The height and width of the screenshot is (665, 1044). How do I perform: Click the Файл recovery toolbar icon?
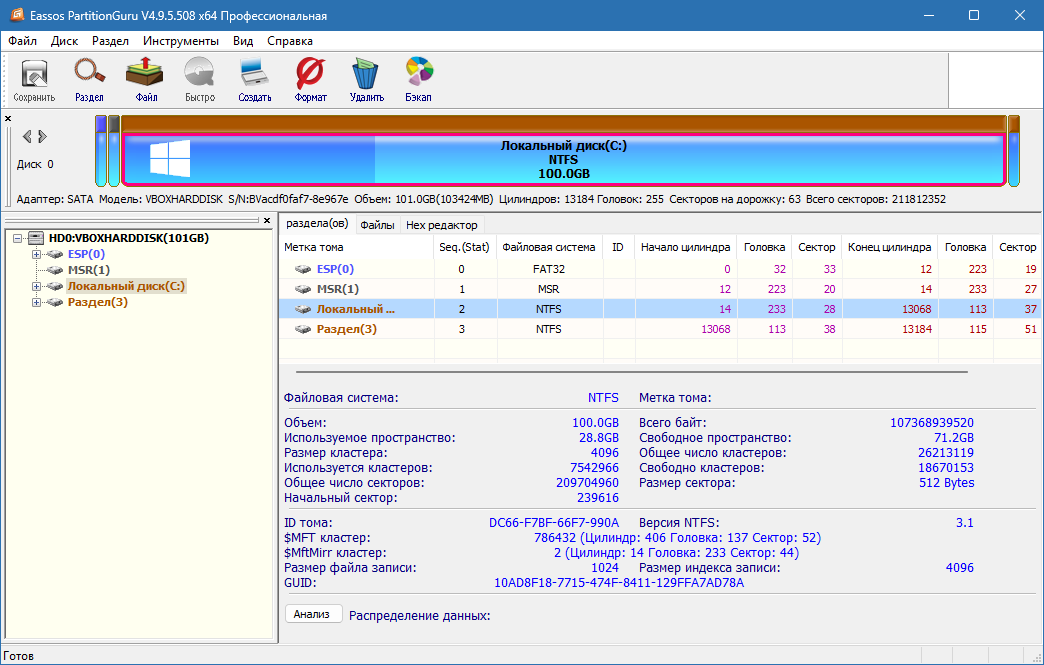pos(145,80)
